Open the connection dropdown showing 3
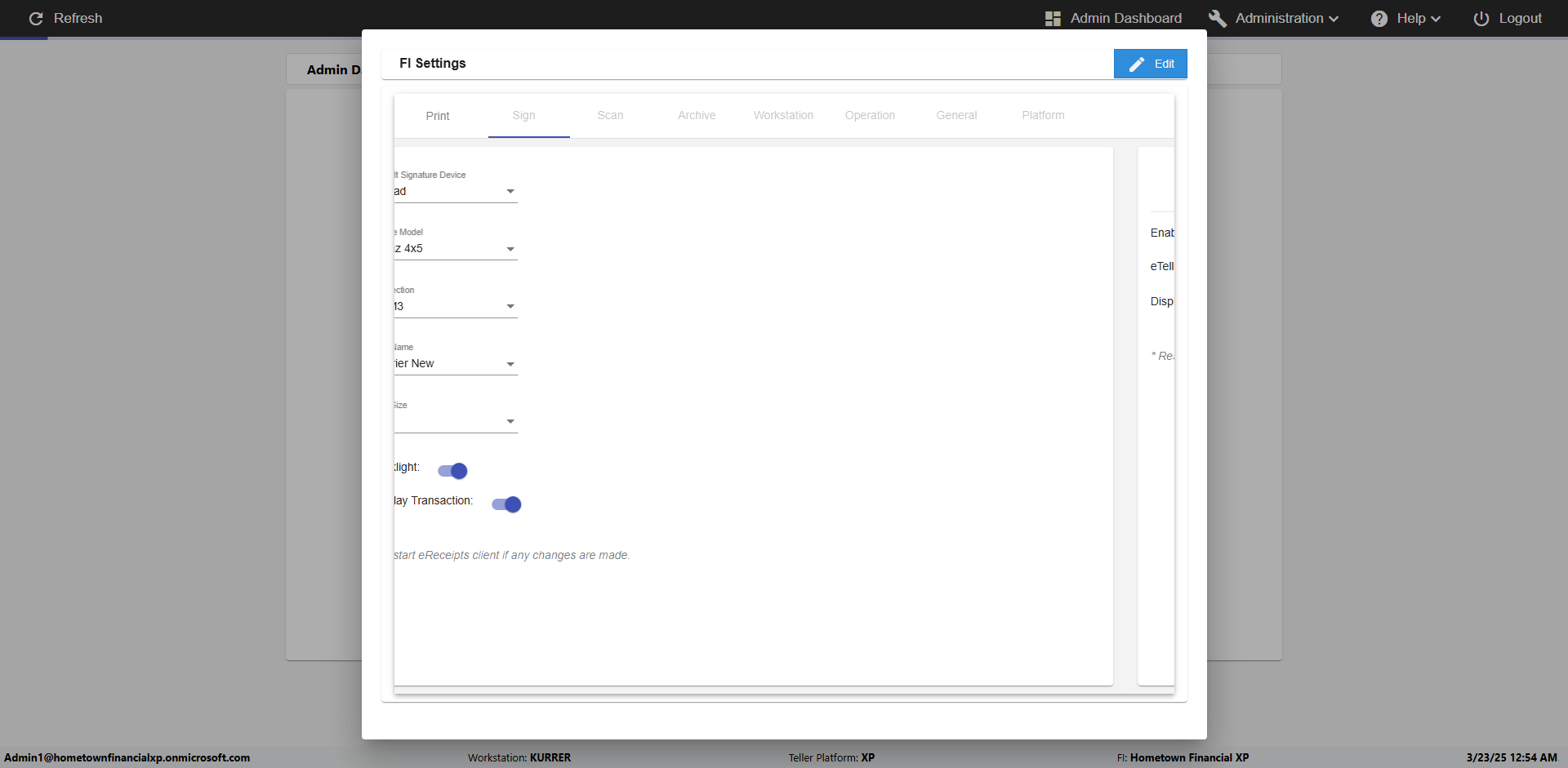This screenshot has width=1568, height=768. click(456, 306)
